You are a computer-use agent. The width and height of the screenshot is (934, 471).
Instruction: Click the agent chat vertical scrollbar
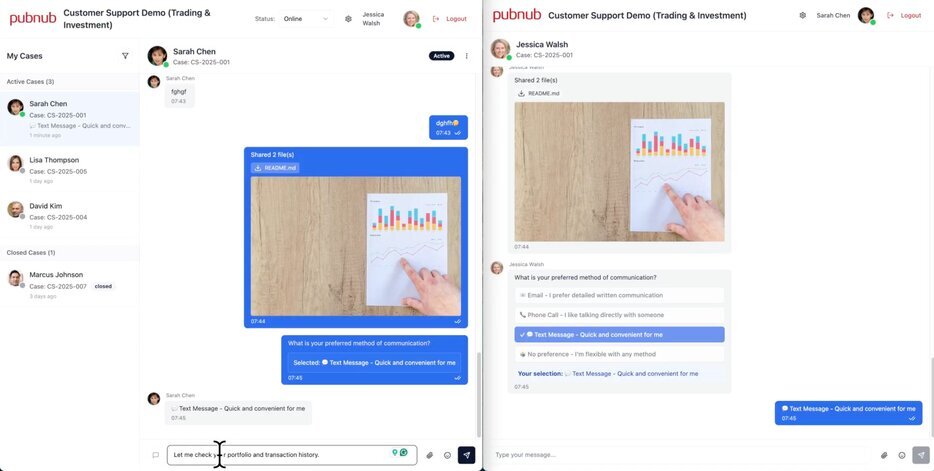click(x=478, y=395)
